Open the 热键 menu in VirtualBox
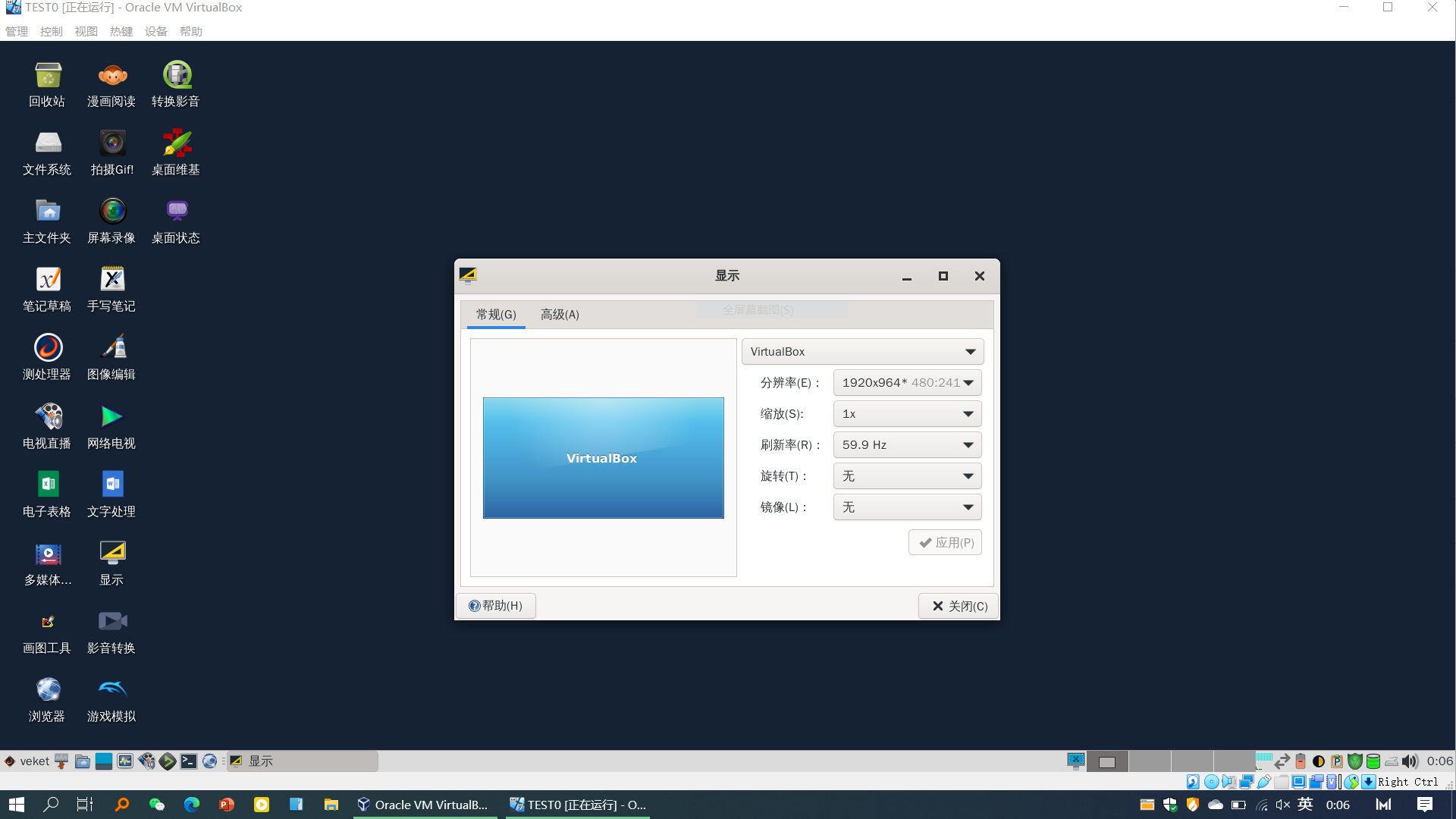This screenshot has height=819, width=1456. [121, 31]
